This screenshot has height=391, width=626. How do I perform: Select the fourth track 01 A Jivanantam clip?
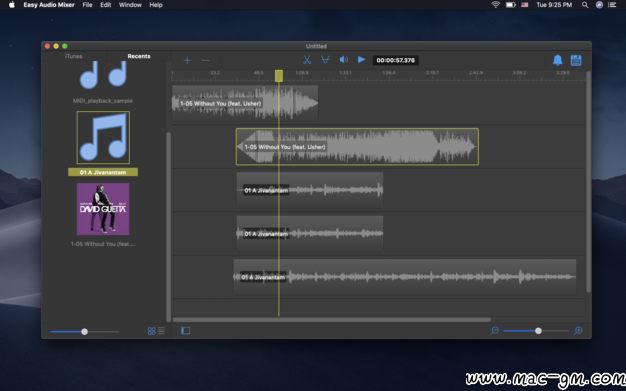coord(310,233)
